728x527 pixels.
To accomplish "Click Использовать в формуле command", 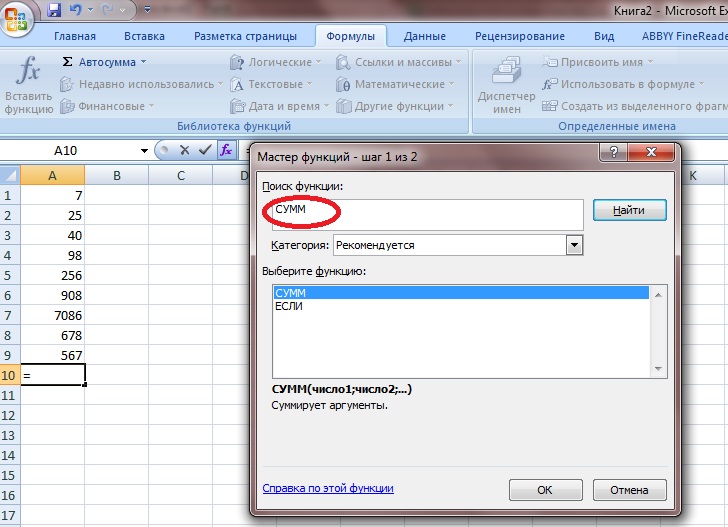I will tap(623, 85).
